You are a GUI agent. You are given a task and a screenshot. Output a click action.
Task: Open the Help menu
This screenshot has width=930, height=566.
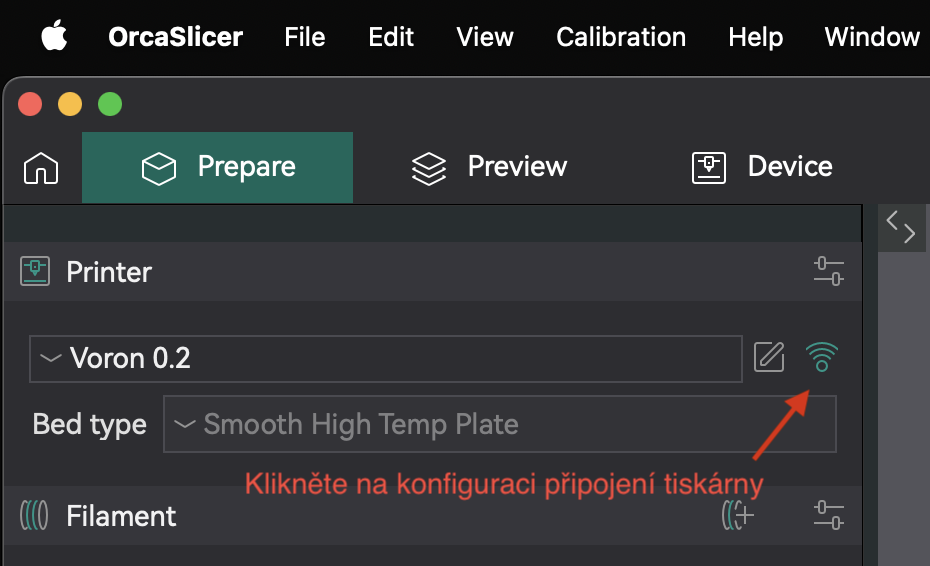click(755, 37)
